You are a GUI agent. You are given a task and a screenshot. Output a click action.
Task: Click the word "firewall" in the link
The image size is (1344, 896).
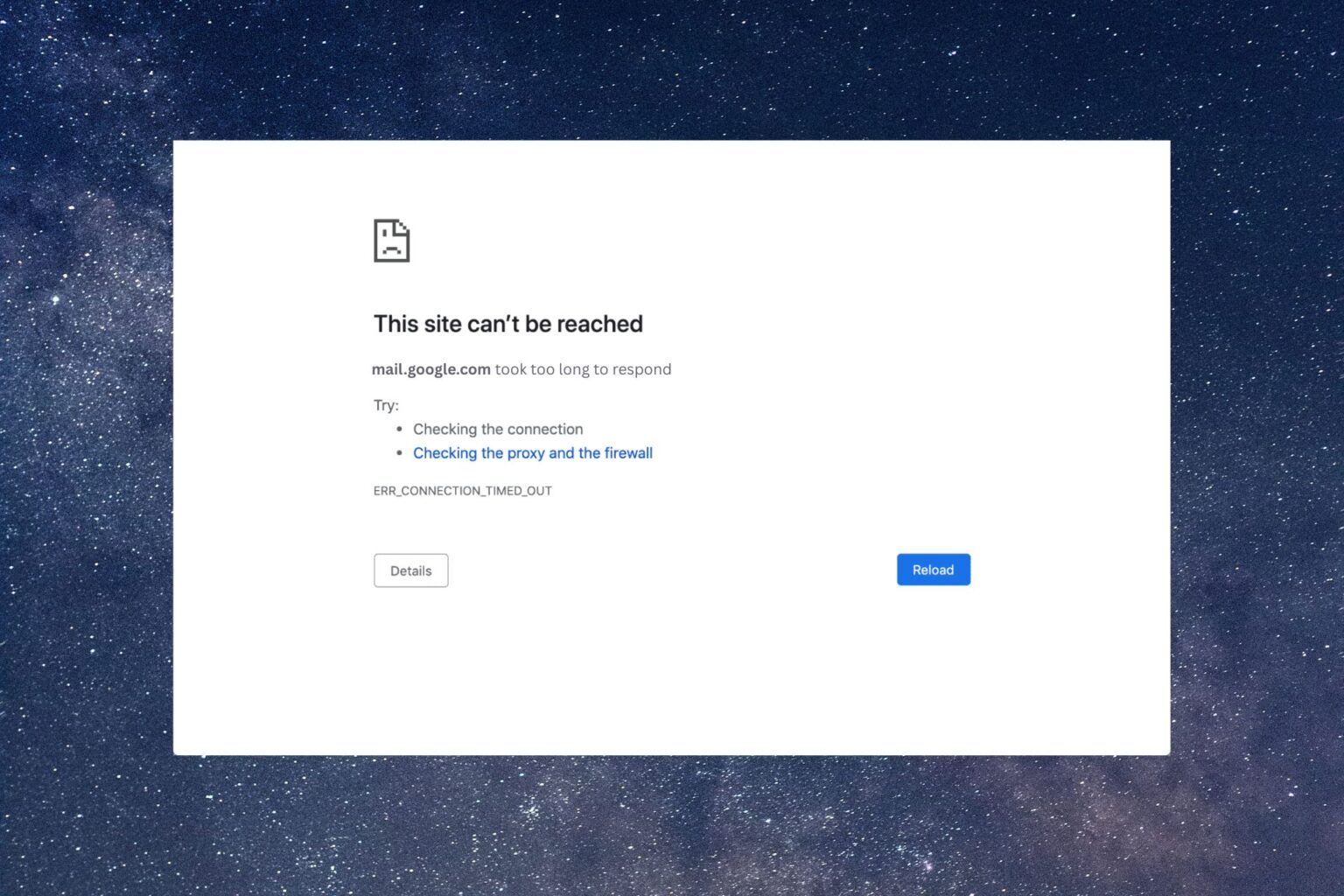[628, 453]
